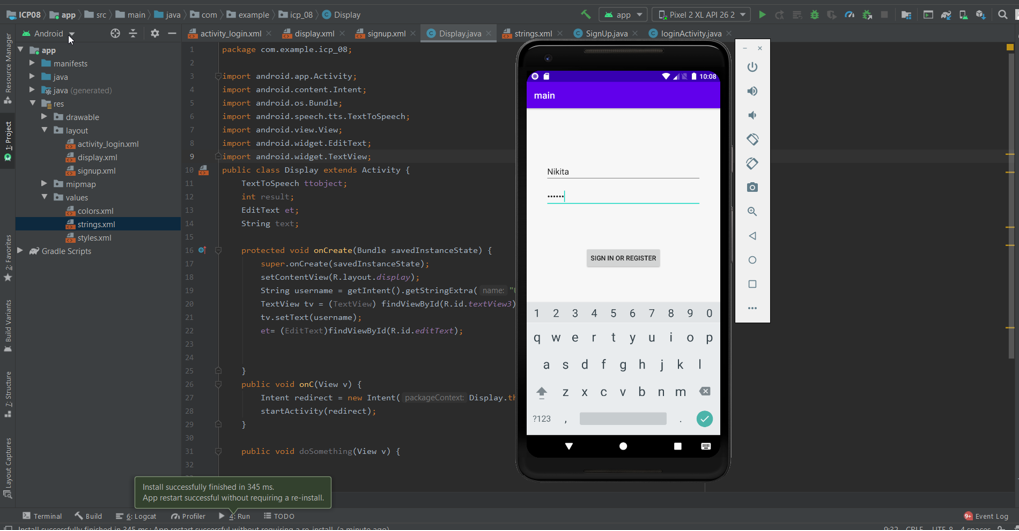Click the emulator rotate right icon

752,163
